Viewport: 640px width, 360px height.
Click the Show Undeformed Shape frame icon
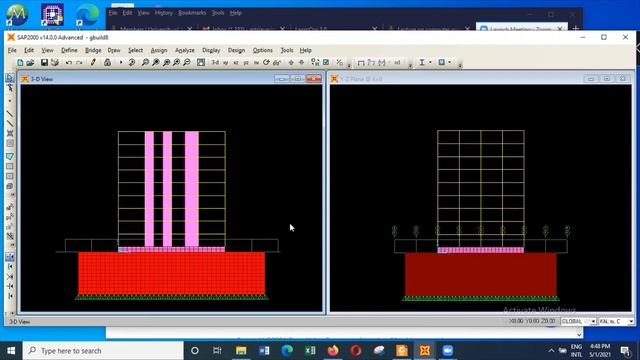(361, 62)
